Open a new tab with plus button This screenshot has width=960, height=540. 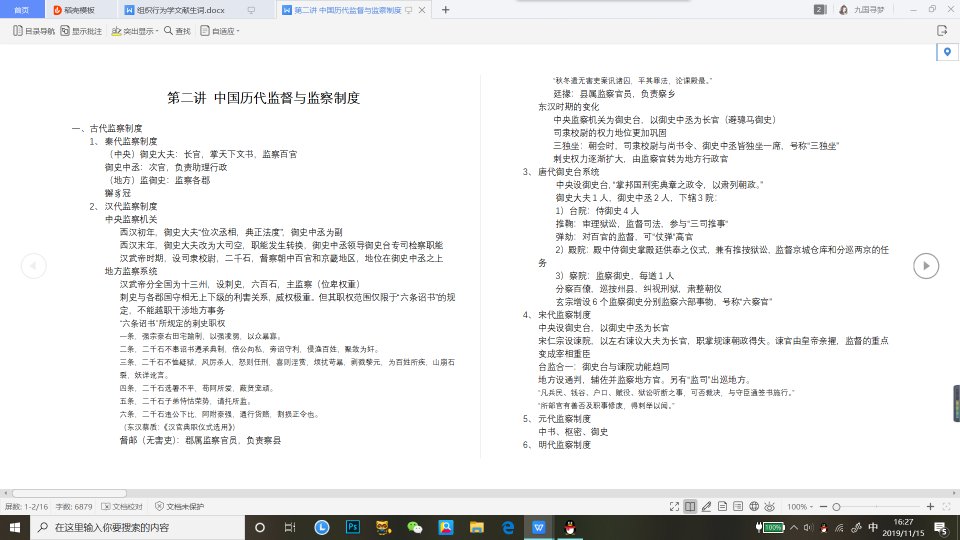[446, 10]
